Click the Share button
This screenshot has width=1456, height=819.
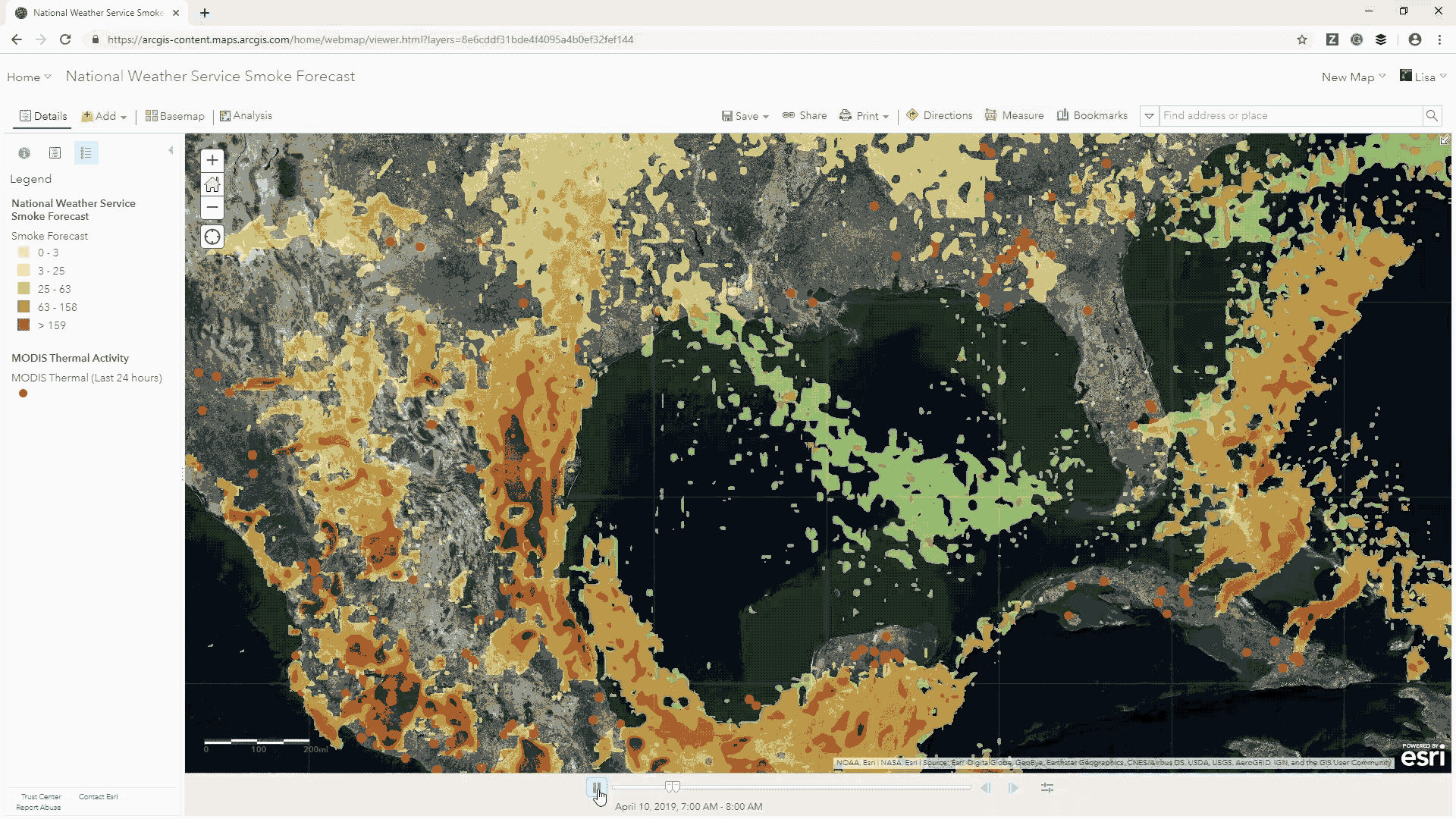(x=805, y=115)
